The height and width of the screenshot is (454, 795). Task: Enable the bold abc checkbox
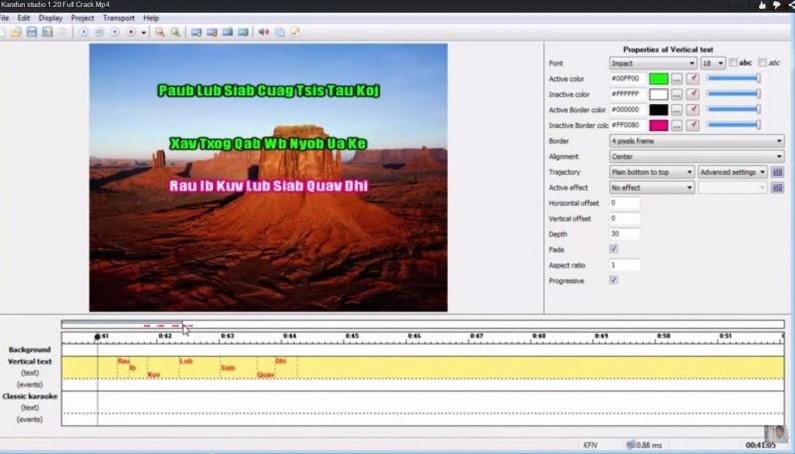(x=733, y=63)
